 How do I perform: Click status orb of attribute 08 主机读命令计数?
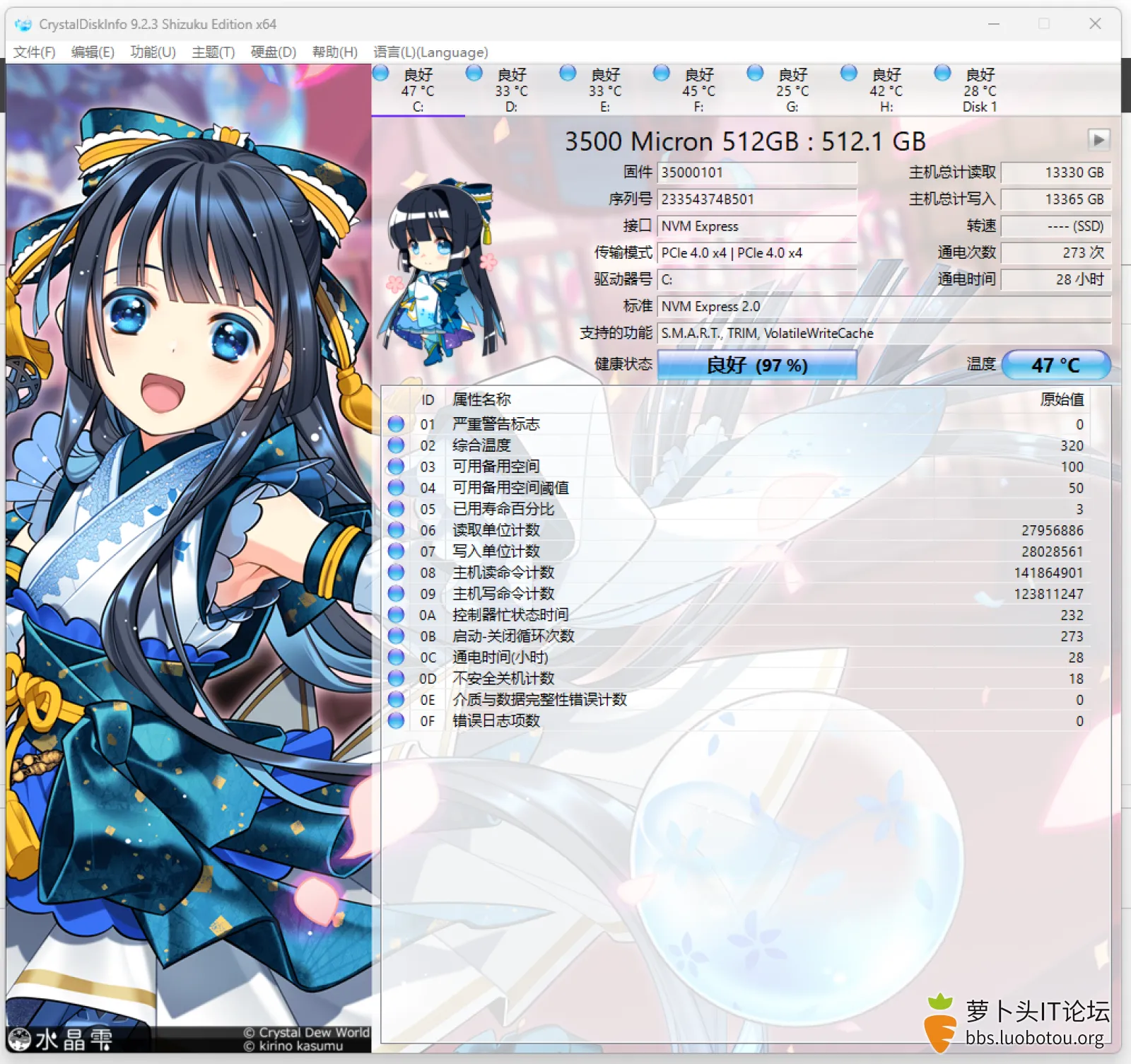(x=397, y=573)
